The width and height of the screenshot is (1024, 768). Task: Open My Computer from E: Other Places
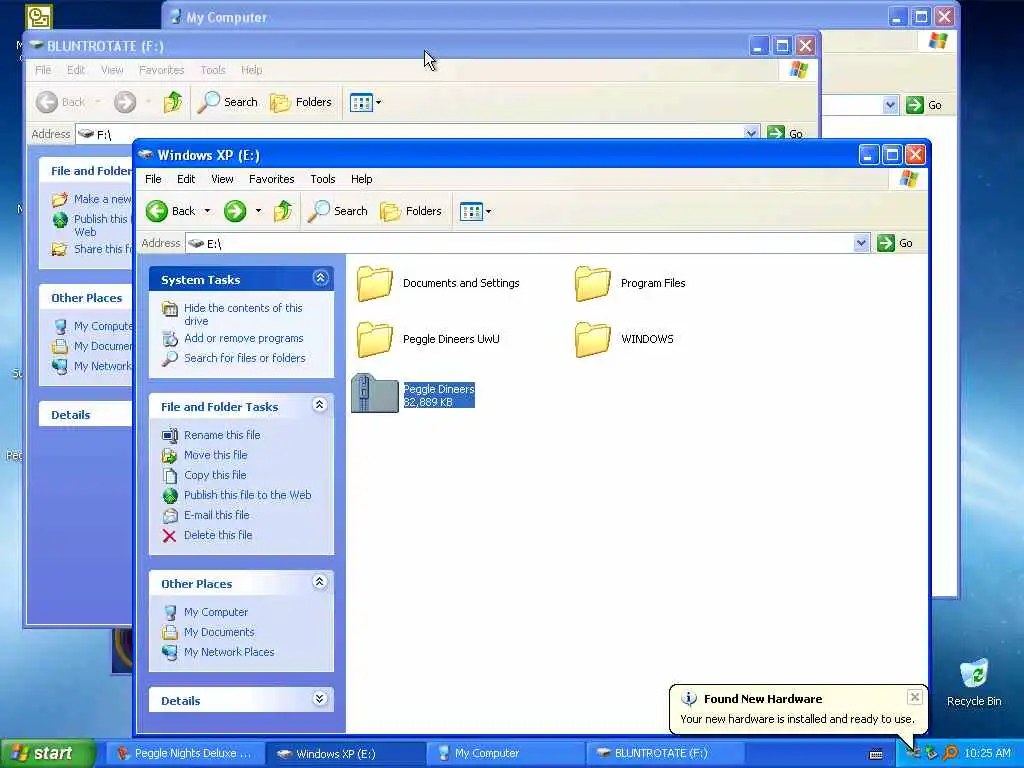pyautogui.click(x=216, y=612)
